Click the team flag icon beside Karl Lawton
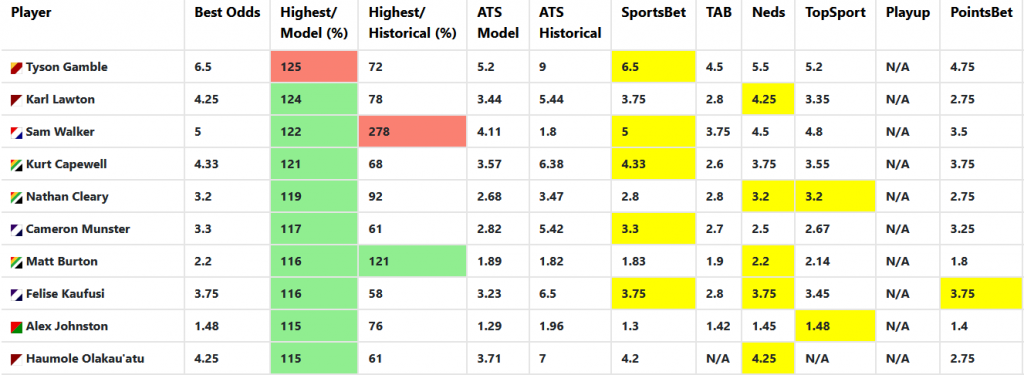 coord(17,100)
